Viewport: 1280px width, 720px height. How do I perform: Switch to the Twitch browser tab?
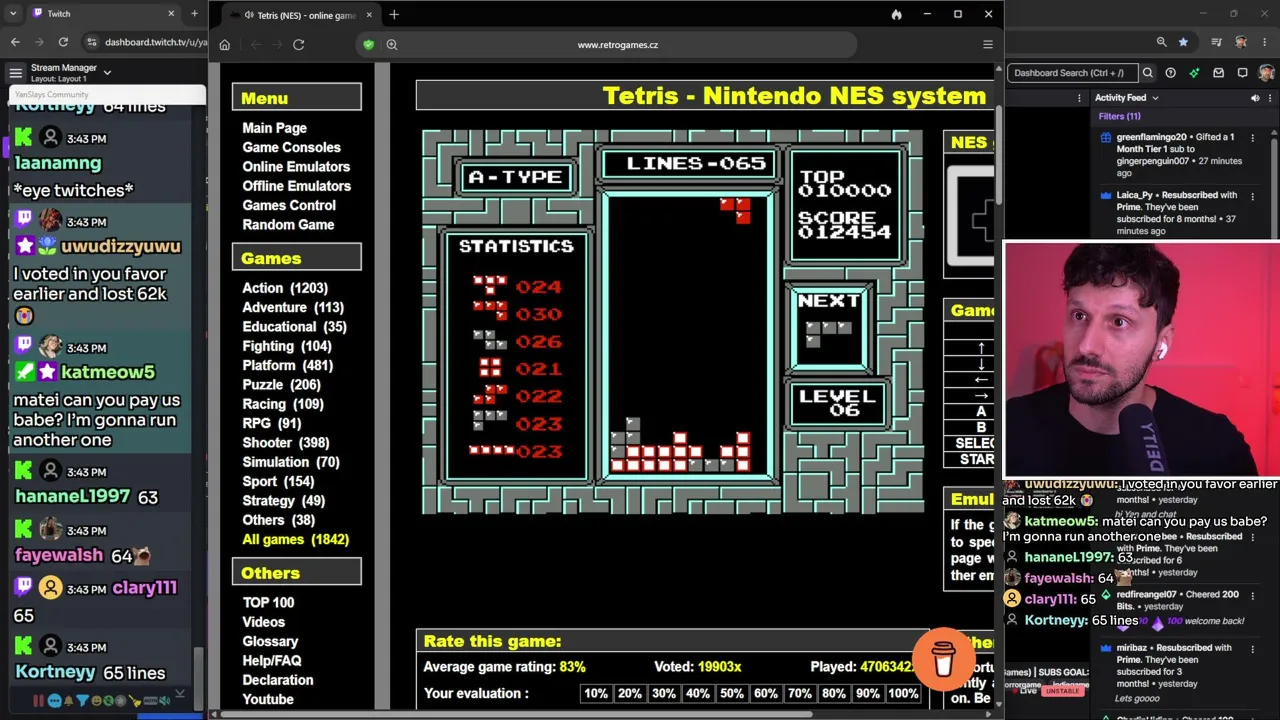(x=103, y=14)
